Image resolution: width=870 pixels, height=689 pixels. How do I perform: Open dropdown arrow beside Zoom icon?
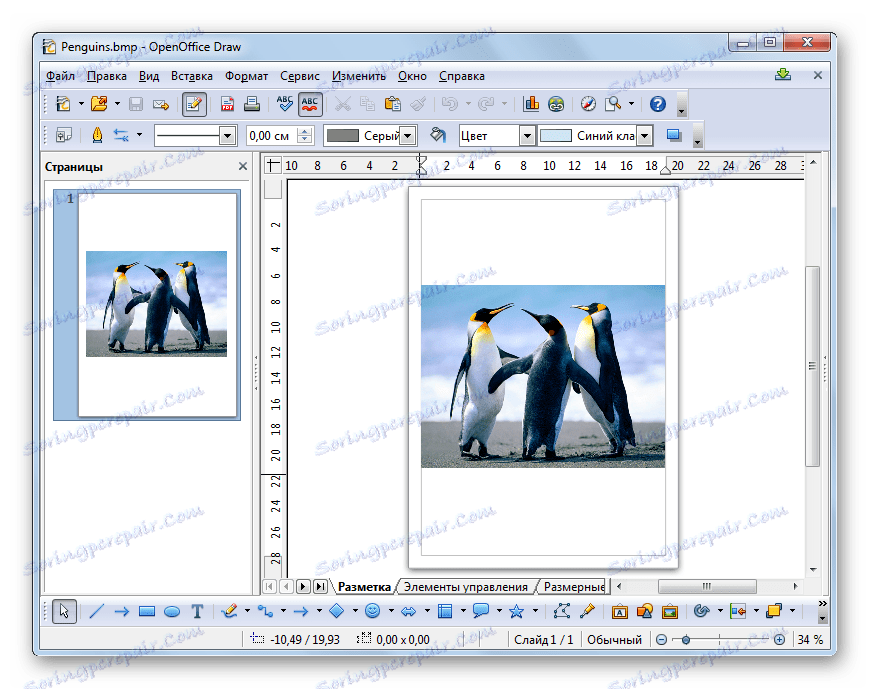631,104
